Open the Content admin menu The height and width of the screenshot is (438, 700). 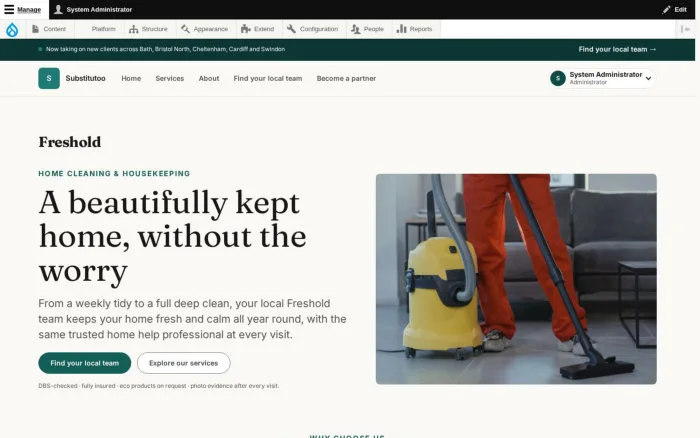coord(49,29)
